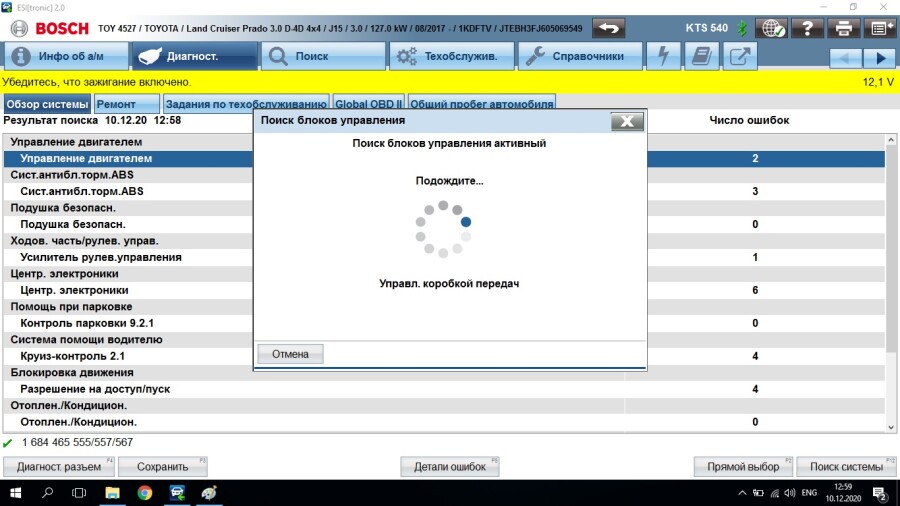Open the notification center icon

(879, 493)
